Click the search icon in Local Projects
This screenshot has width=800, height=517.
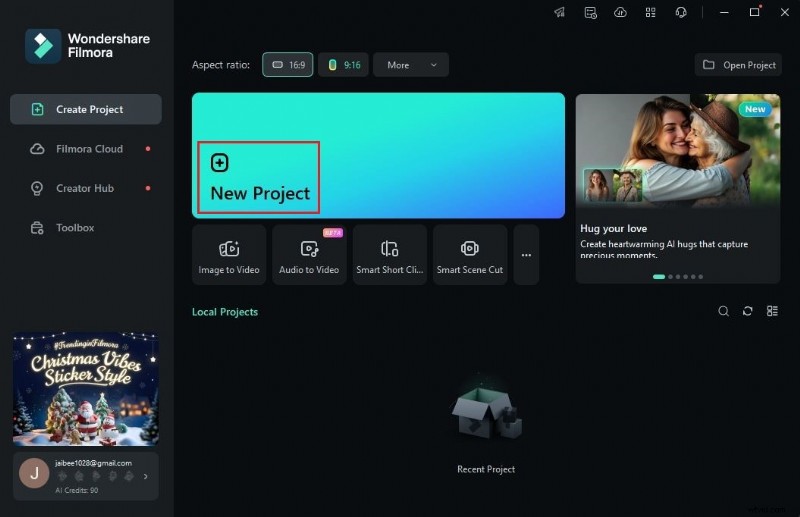pos(723,311)
